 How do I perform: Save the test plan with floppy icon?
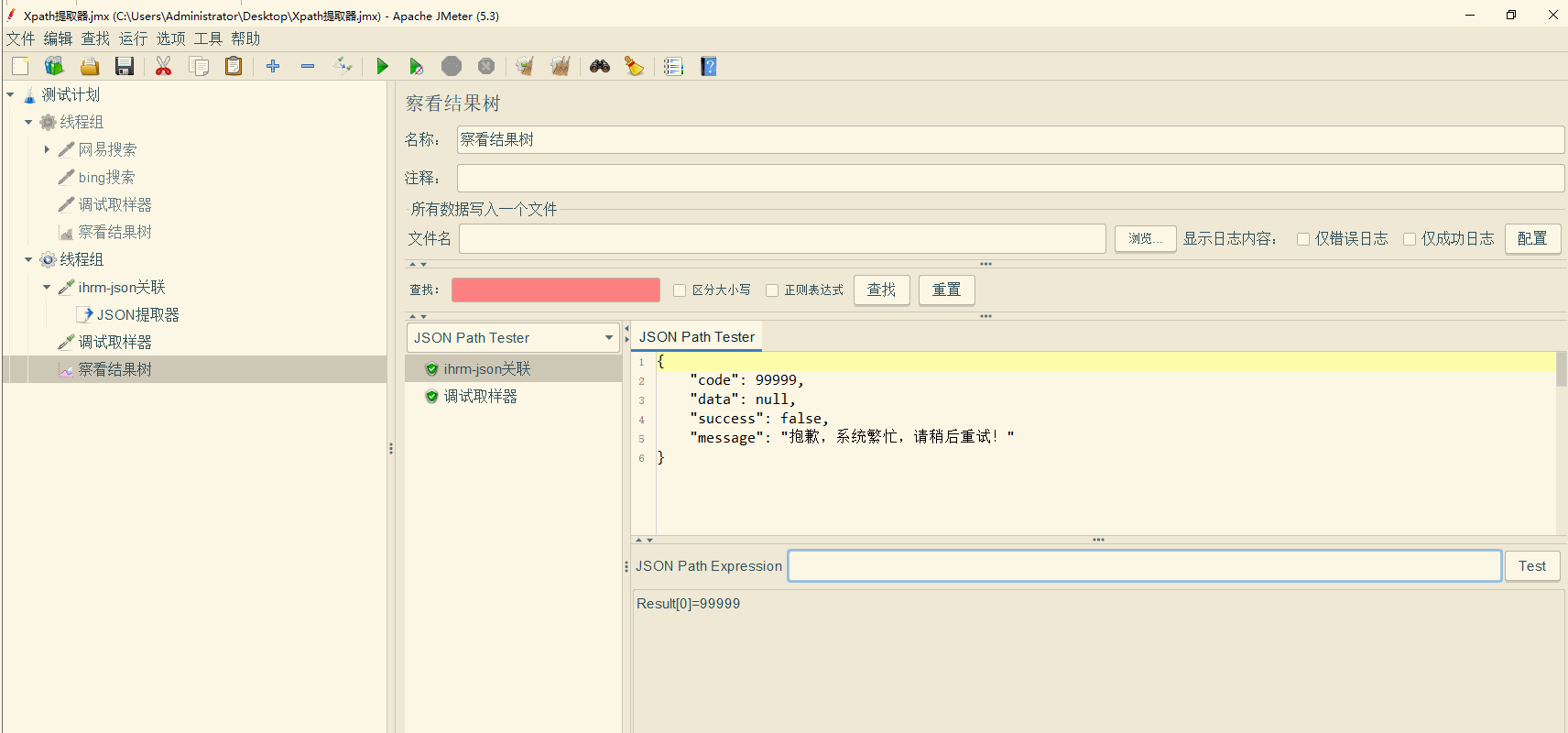pyautogui.click(x=125, y=66)
